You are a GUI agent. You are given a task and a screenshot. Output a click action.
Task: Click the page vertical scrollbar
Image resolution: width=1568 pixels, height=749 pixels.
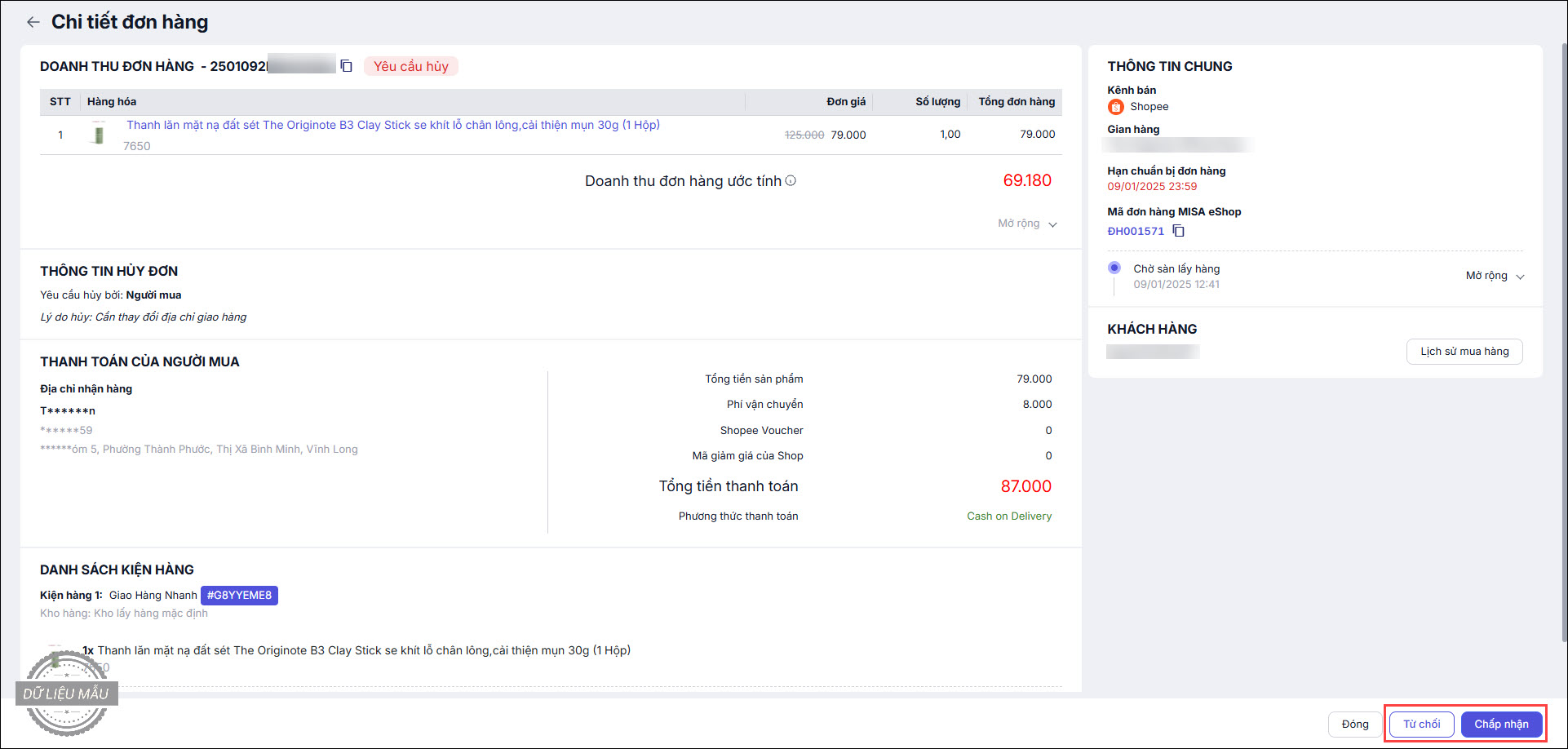1561,326
